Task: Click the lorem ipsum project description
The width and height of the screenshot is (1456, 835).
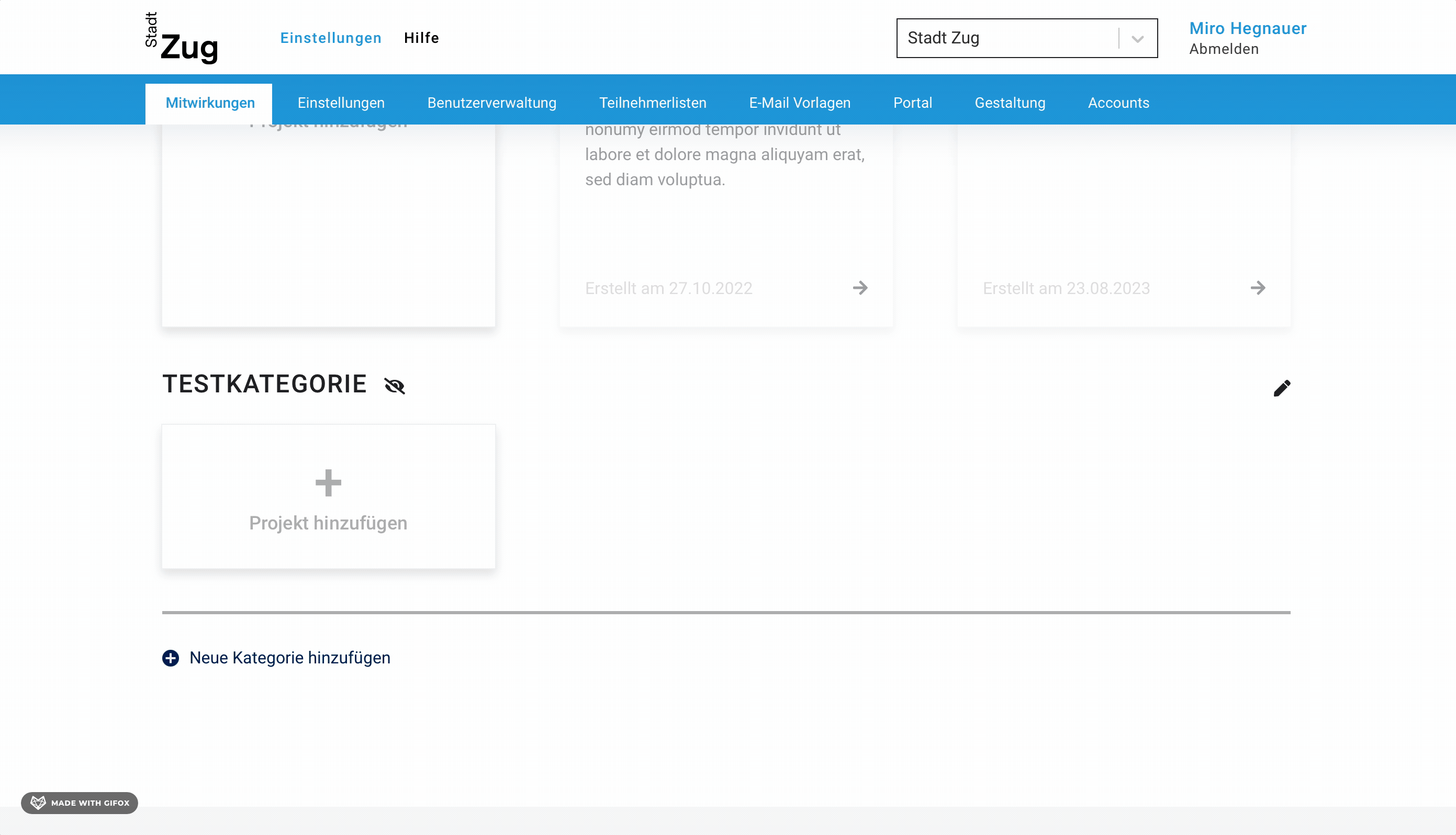Action: (724, 155)
